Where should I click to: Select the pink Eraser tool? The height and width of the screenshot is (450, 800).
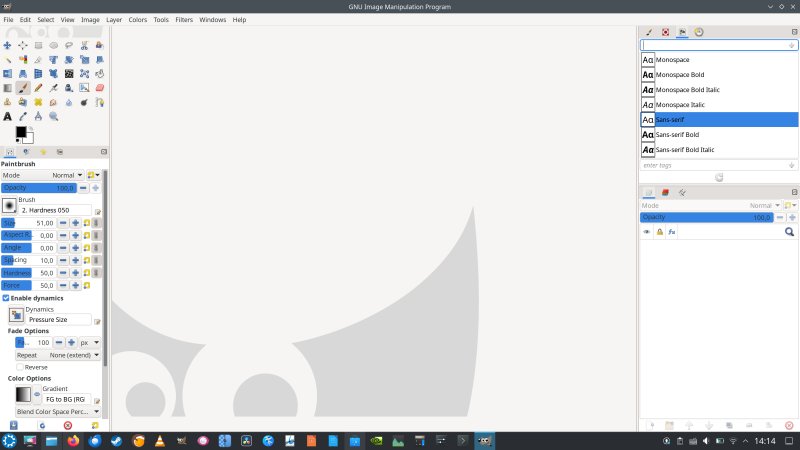coord(99,88)
